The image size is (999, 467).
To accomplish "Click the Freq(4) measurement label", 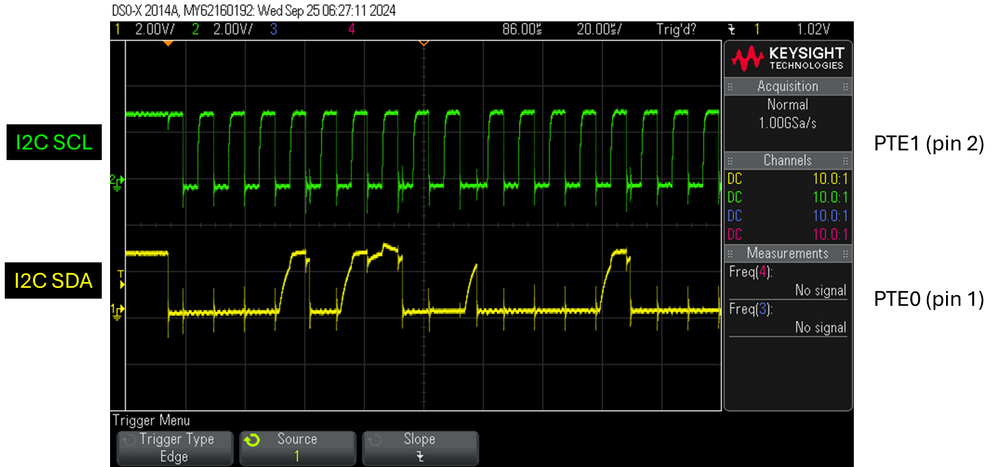I will click(751, 272).
